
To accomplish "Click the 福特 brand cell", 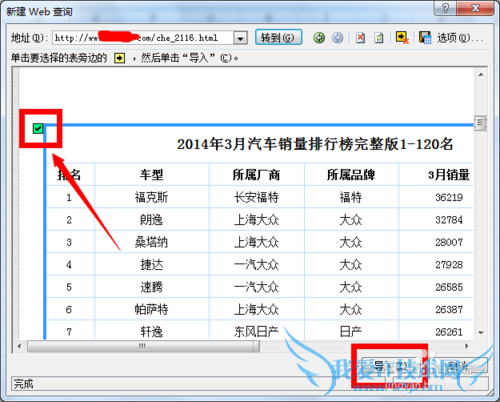I will [x=351, y=197].
